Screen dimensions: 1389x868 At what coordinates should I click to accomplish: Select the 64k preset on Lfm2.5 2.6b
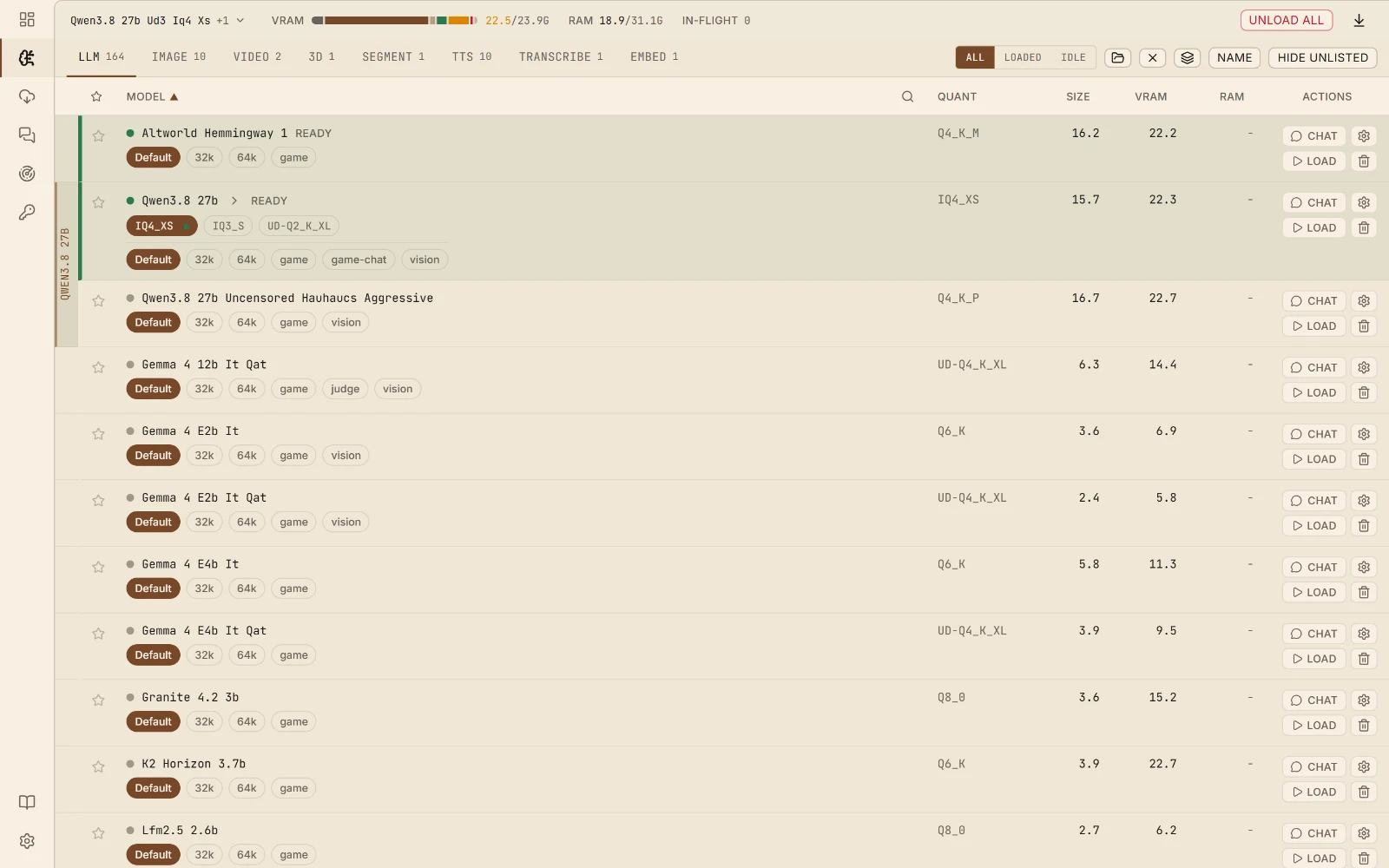coord(247,855)
